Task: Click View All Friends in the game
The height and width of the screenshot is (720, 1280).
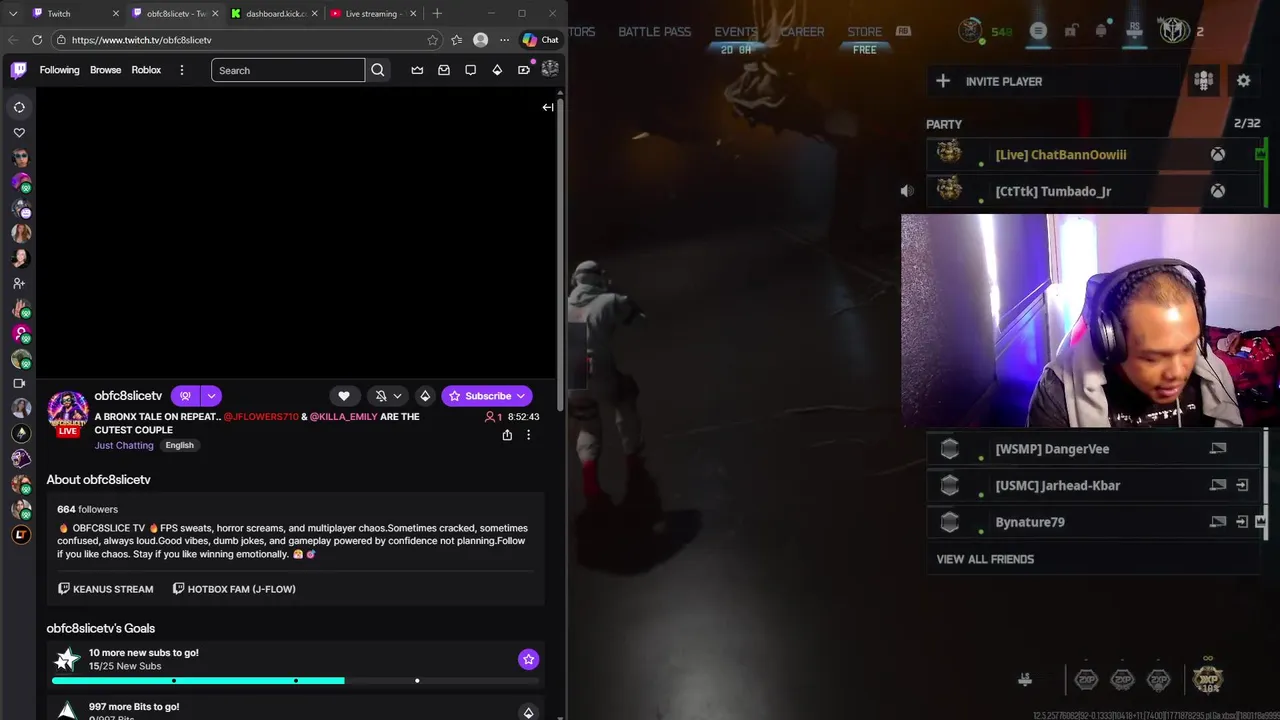Action: click(x=985, y=559)
